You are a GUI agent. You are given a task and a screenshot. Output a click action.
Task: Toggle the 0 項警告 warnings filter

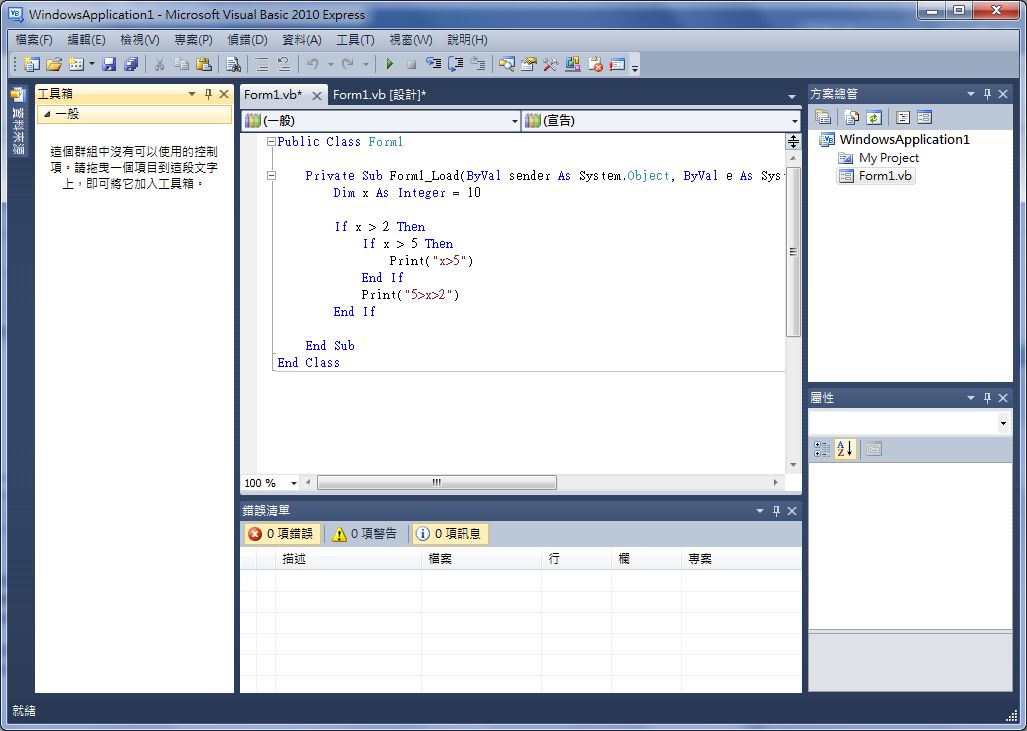(x=365, y=534)
